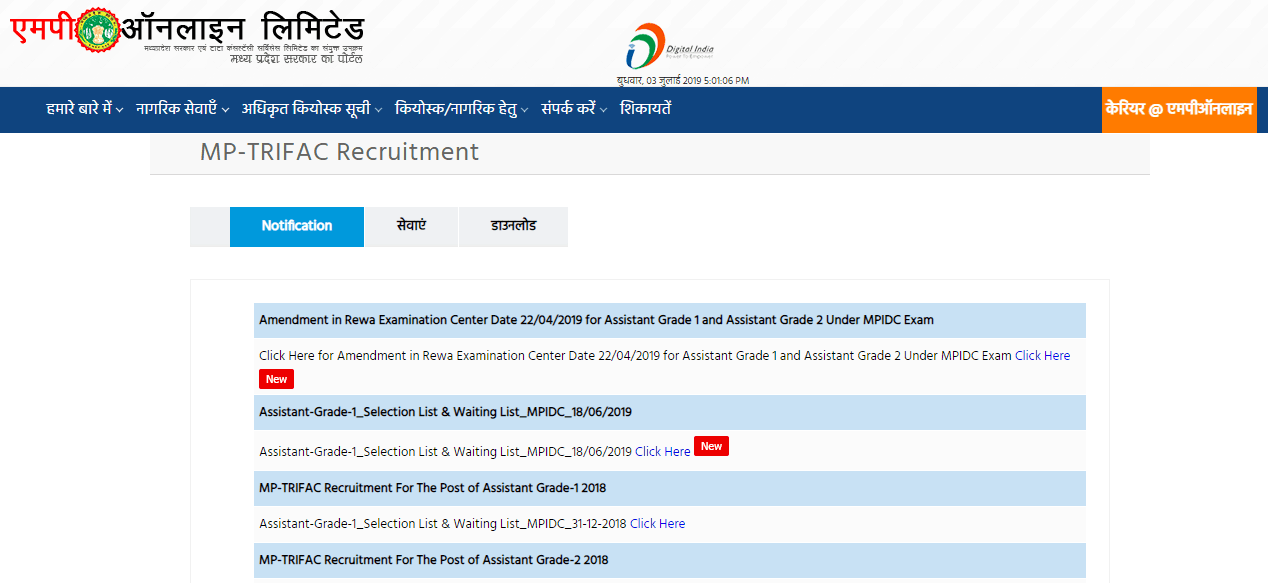Open the शिकायतें menu item
The width and height of the screenshot is (1268, 583).
coord(645,109)
